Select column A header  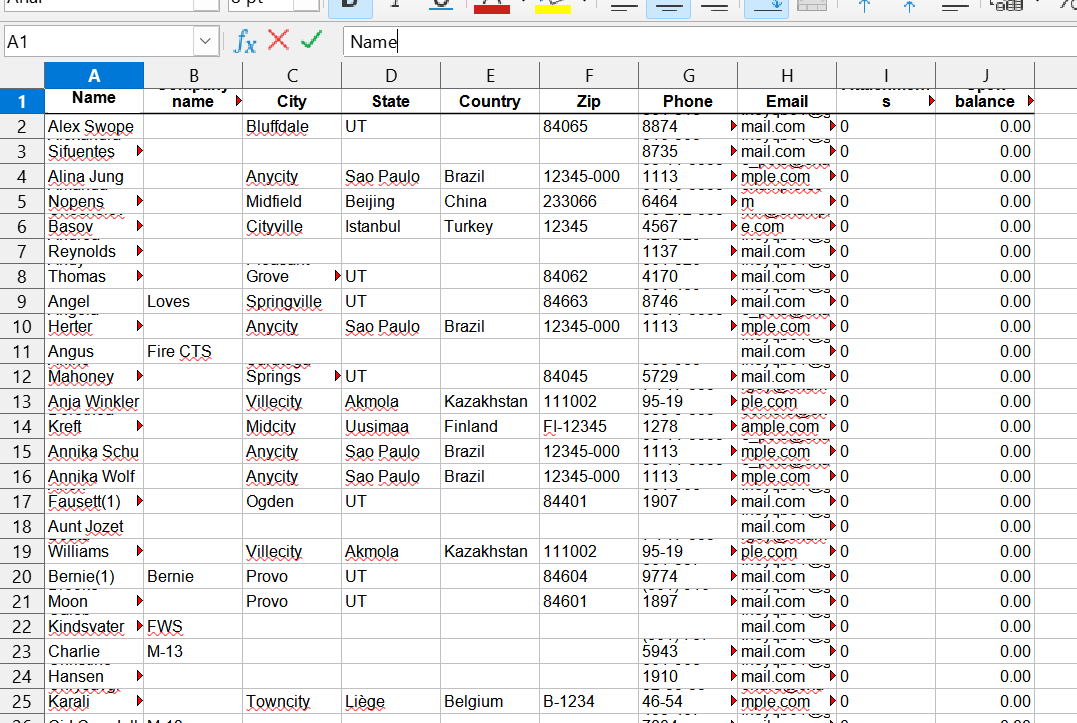pos(94,76)
